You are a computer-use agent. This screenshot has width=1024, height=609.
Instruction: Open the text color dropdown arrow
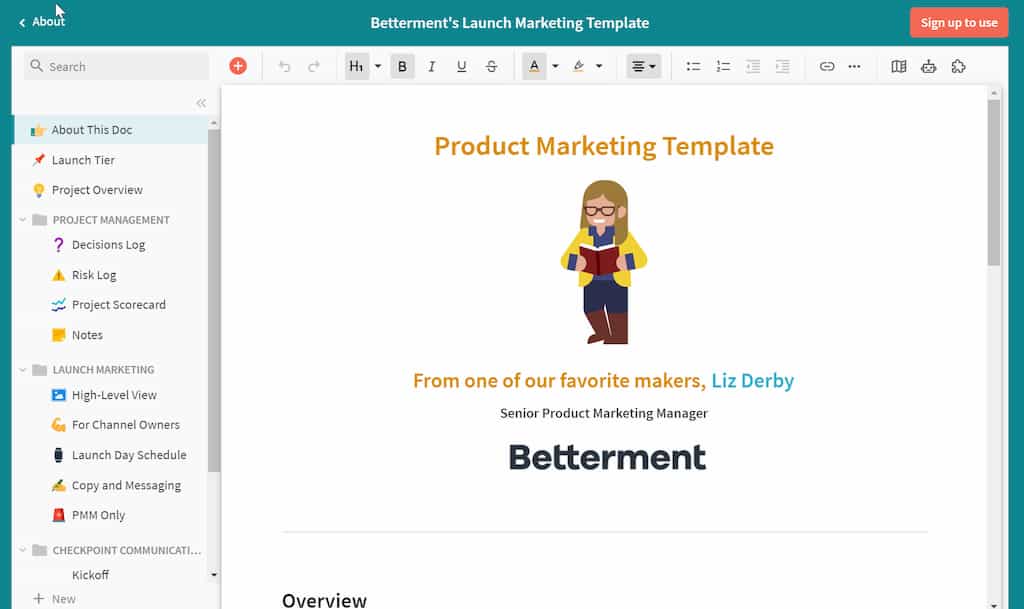555,66
